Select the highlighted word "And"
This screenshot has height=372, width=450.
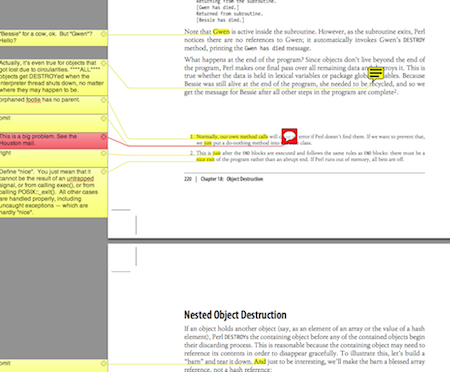[260, 362]
